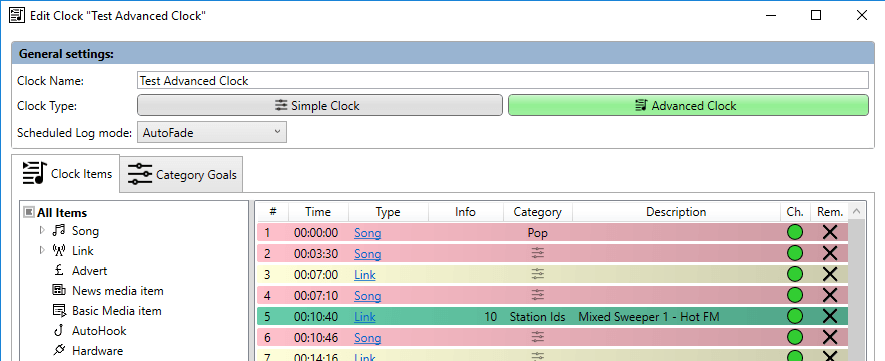Expand the Link tree node
Screen dimensions: 885x361
click(42, 250)
